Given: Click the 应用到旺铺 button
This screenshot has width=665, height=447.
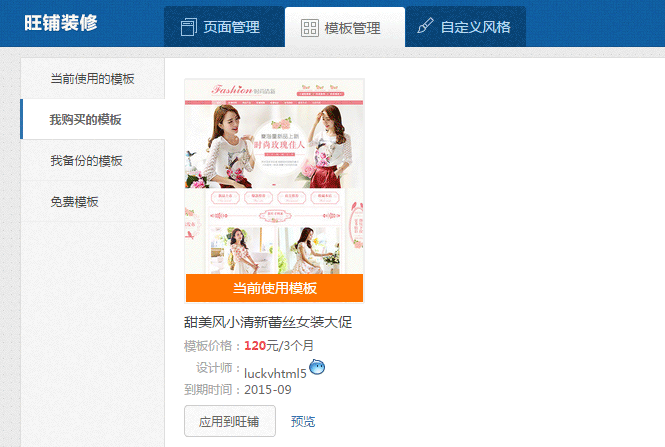Looking at the screenshot, I should click(x=229, y=421).
